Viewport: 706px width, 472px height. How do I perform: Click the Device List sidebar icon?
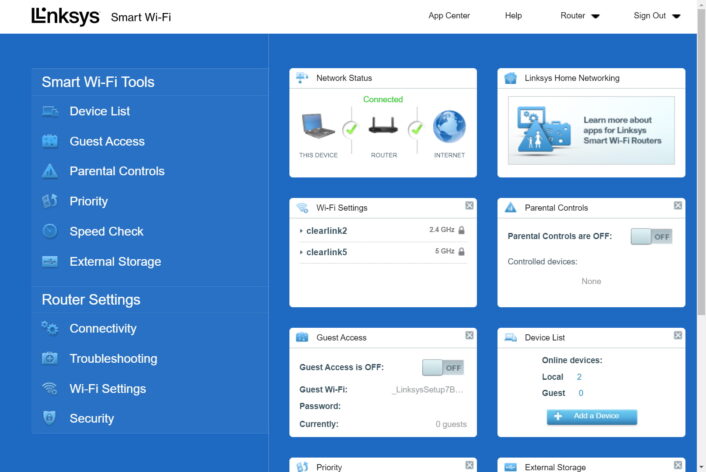point(50,111)
